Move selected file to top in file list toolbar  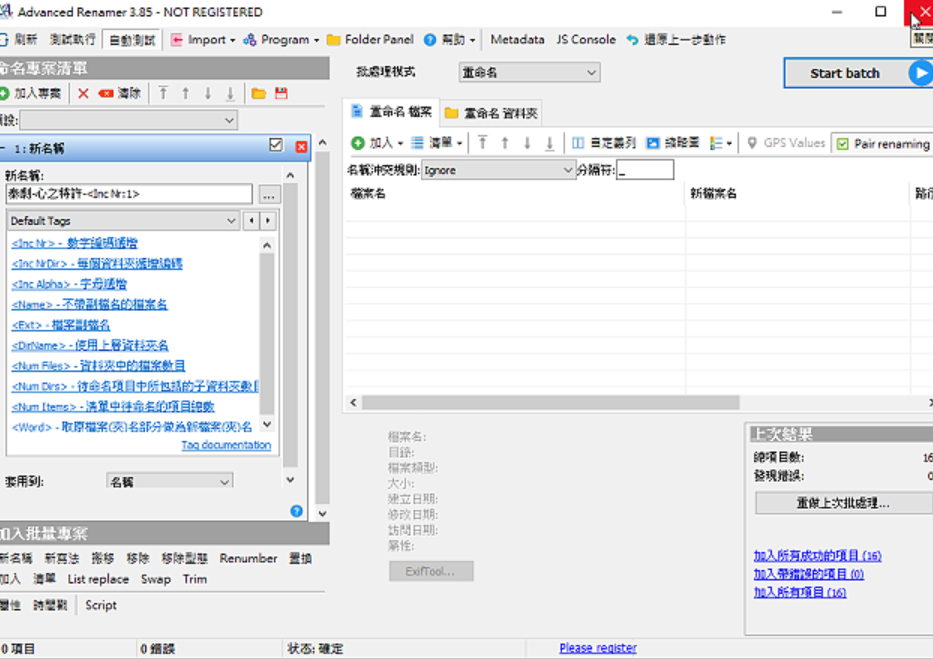pos(483,143)
